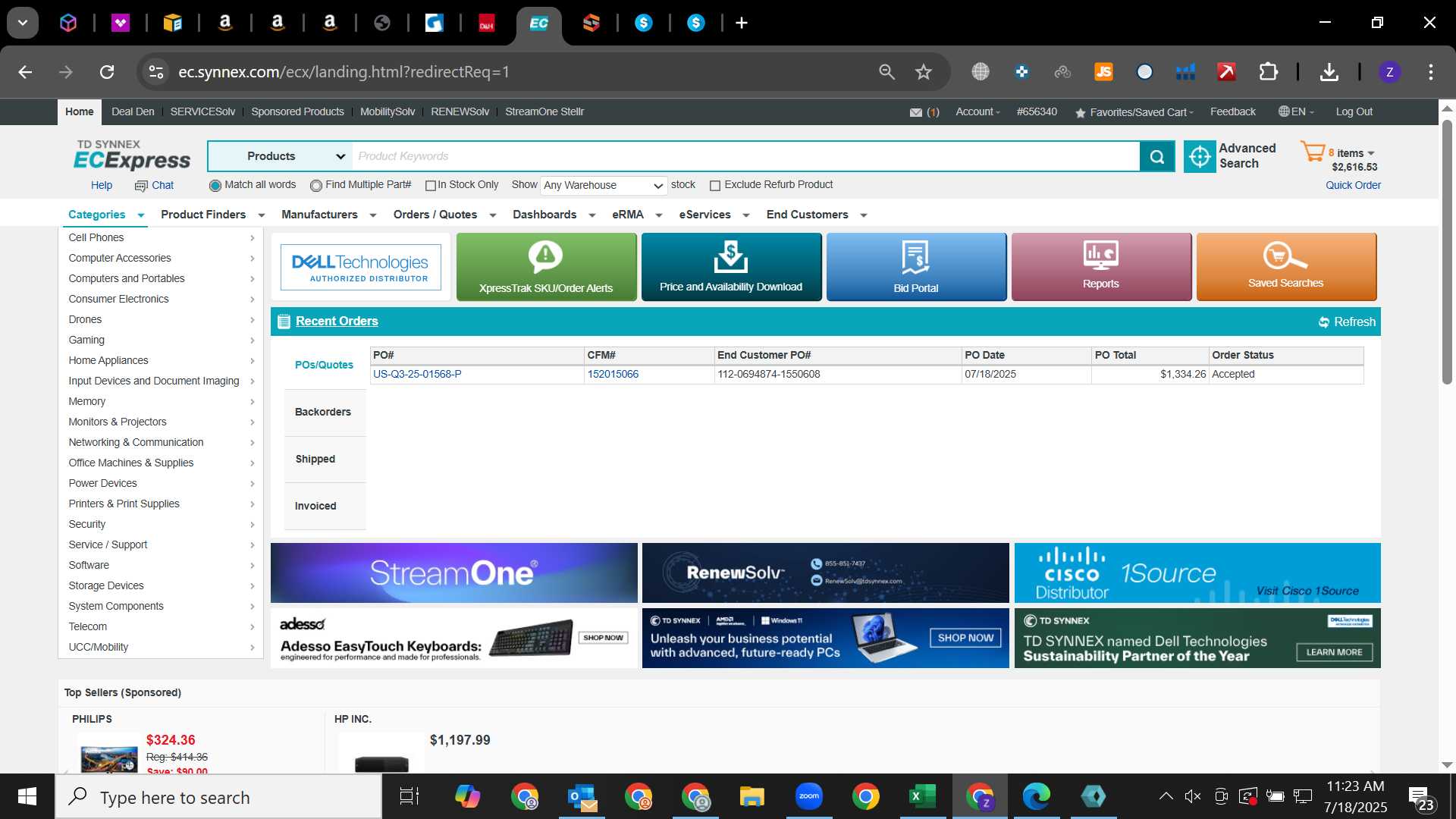Viewport: 1456px width, 819px height.
Task: Open File Explorer from the taskbar
Action: pos(752,796)
